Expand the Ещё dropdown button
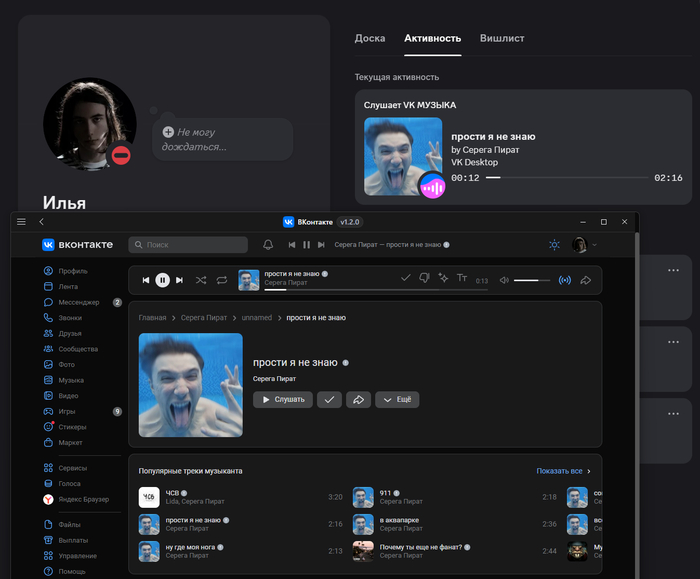 [397, 400]
